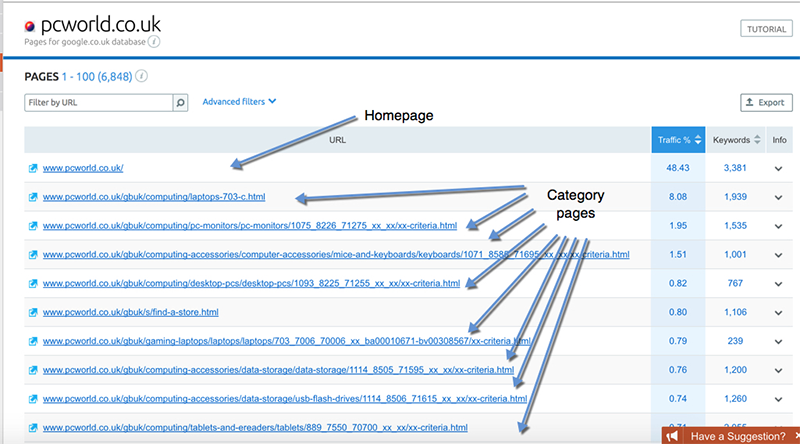Open the pc-monitors criteria URL link
Image resolution: width=800 pixels, height=444 pixels.
click(x=250, y=226)
